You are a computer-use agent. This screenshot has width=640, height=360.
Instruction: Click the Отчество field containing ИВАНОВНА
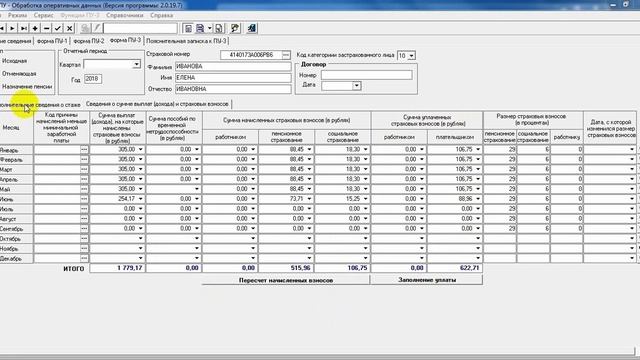pyautogui.click(x=233, y=89)
